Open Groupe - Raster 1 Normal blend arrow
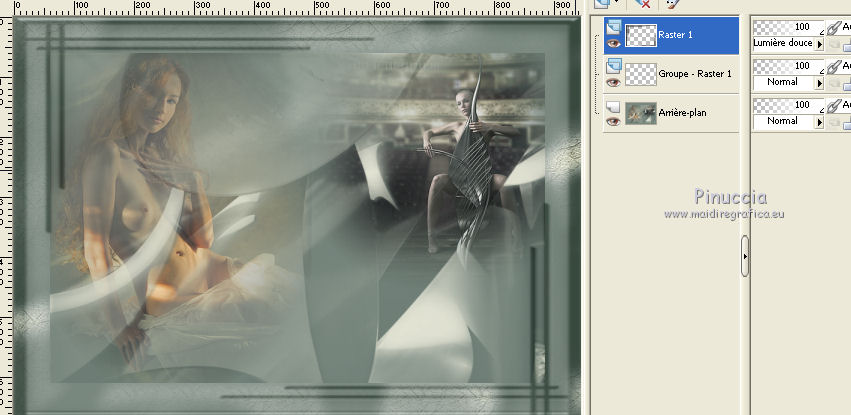Image resolution: width=851 pixels, height=415 pixels. pyautogui.click(x=820, y=84)
